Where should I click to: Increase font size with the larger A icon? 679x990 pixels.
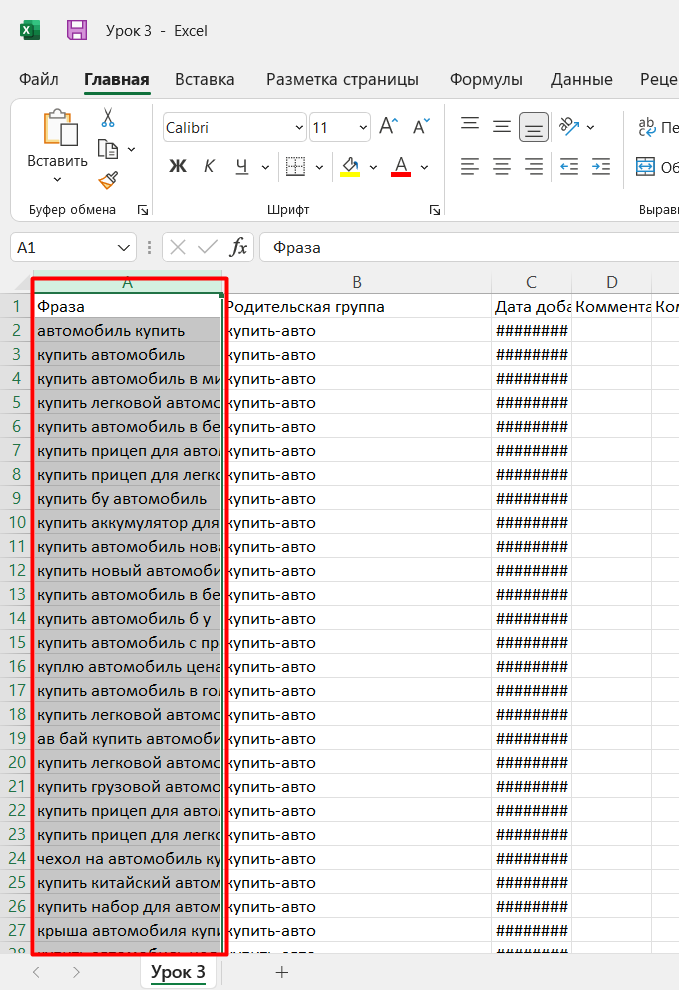pyautogui.click(x=388, y=126)
